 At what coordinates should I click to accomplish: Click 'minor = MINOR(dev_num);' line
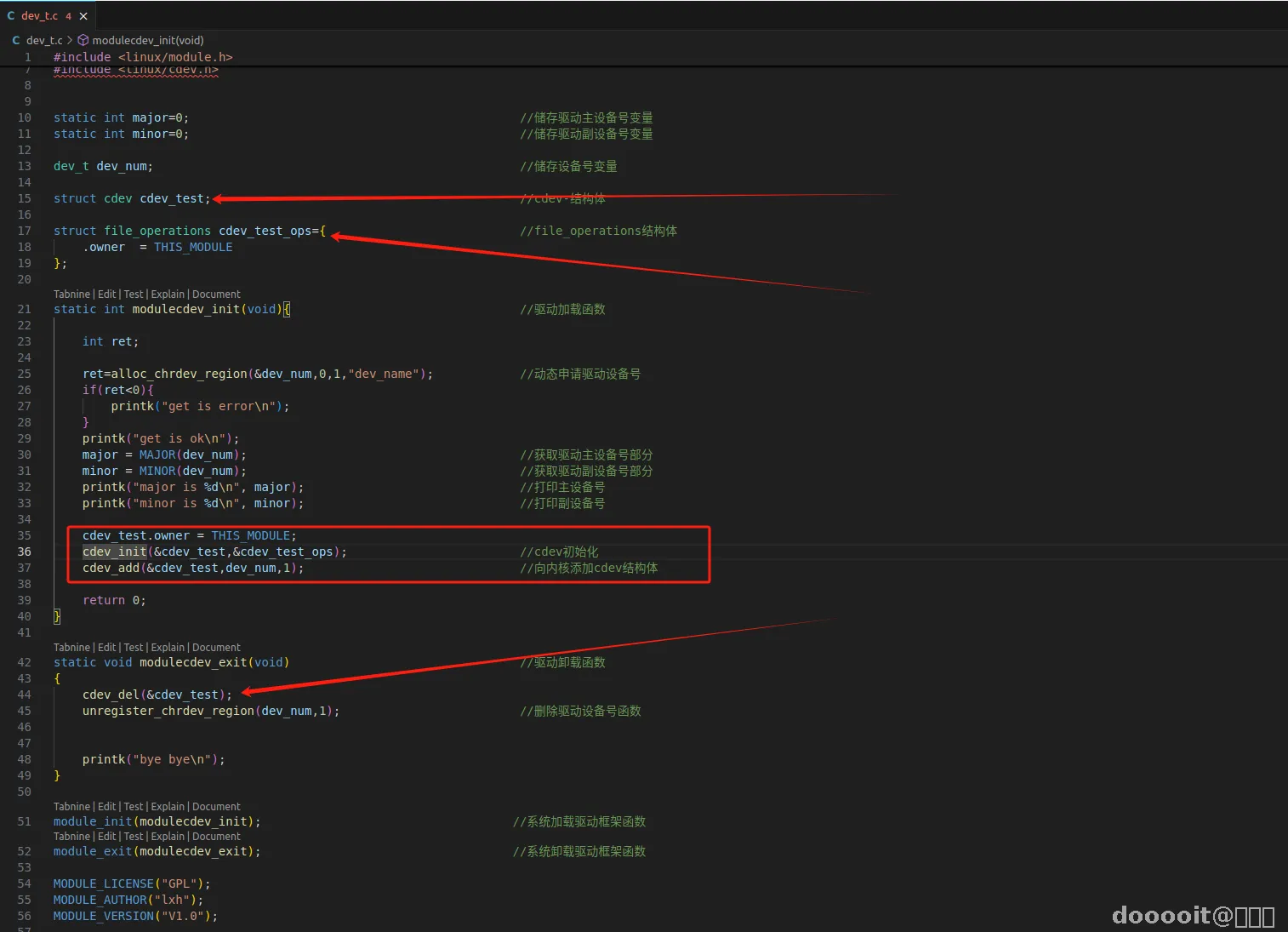164,471
